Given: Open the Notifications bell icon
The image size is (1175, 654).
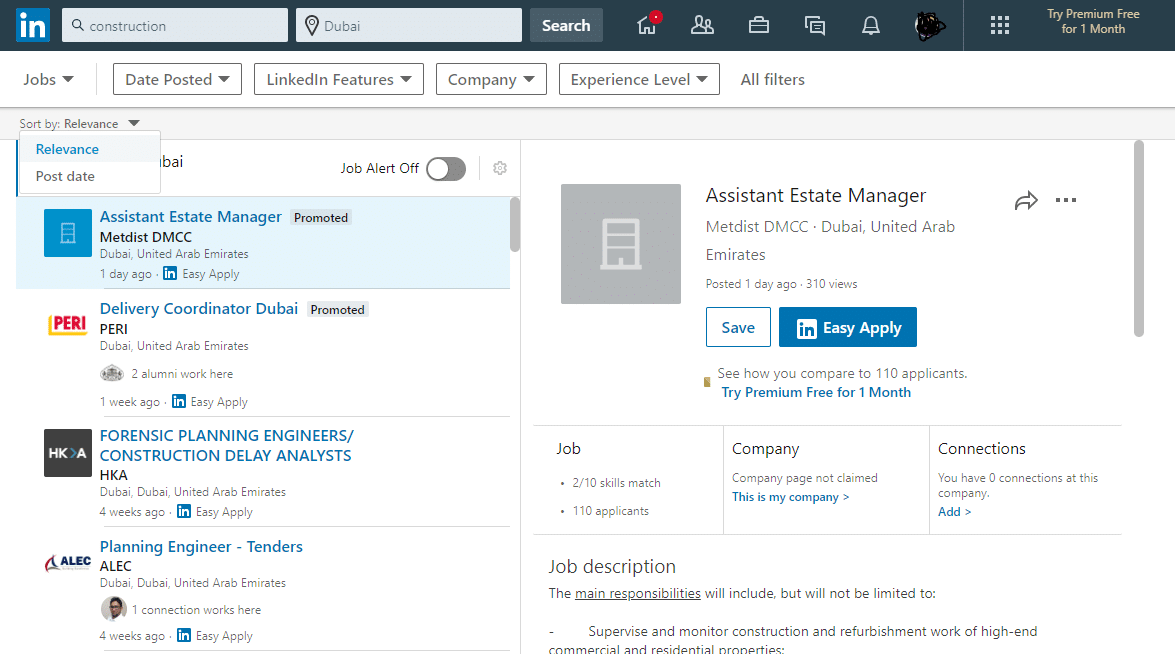Looking at the screenshot, I should (x=870, y=25).
